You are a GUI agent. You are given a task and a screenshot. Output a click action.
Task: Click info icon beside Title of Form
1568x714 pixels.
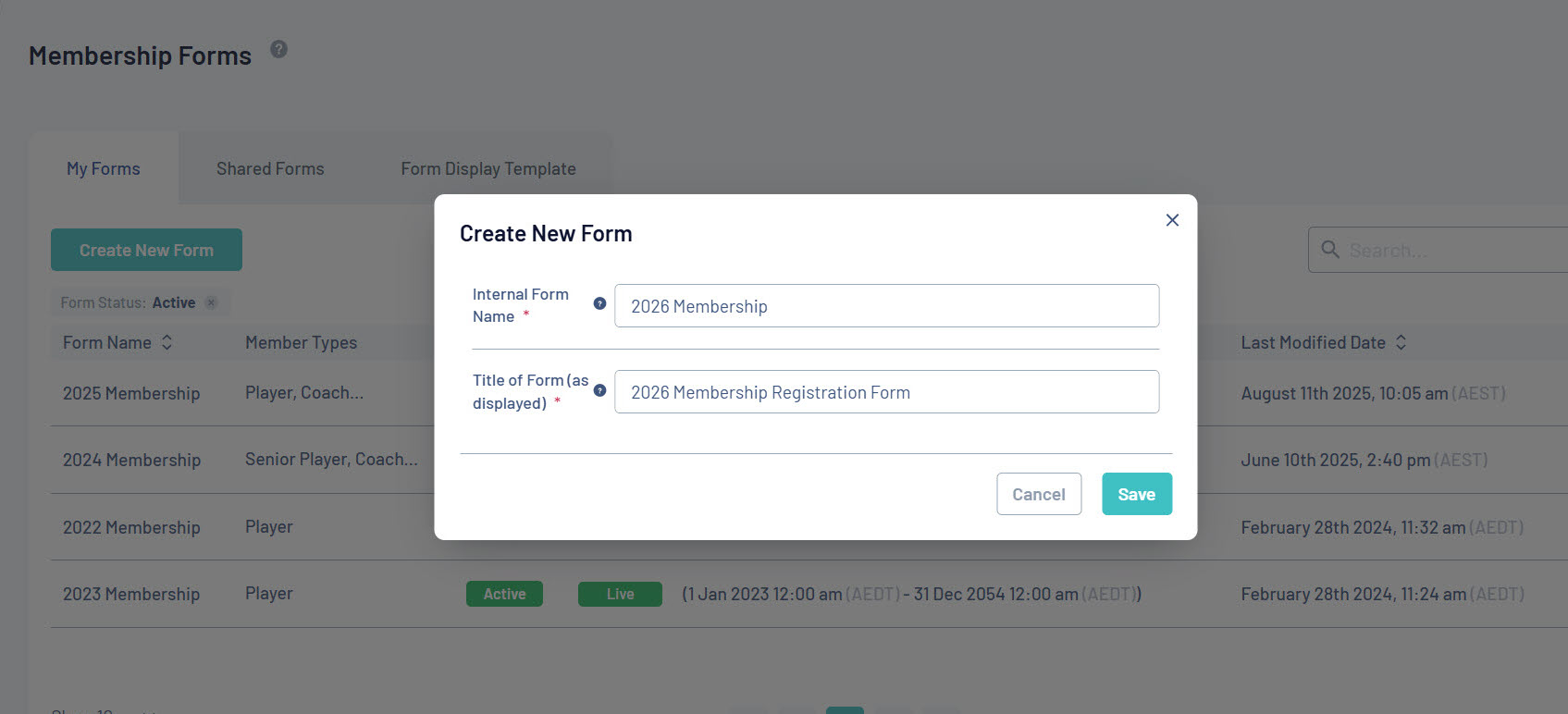pos(599,390)
